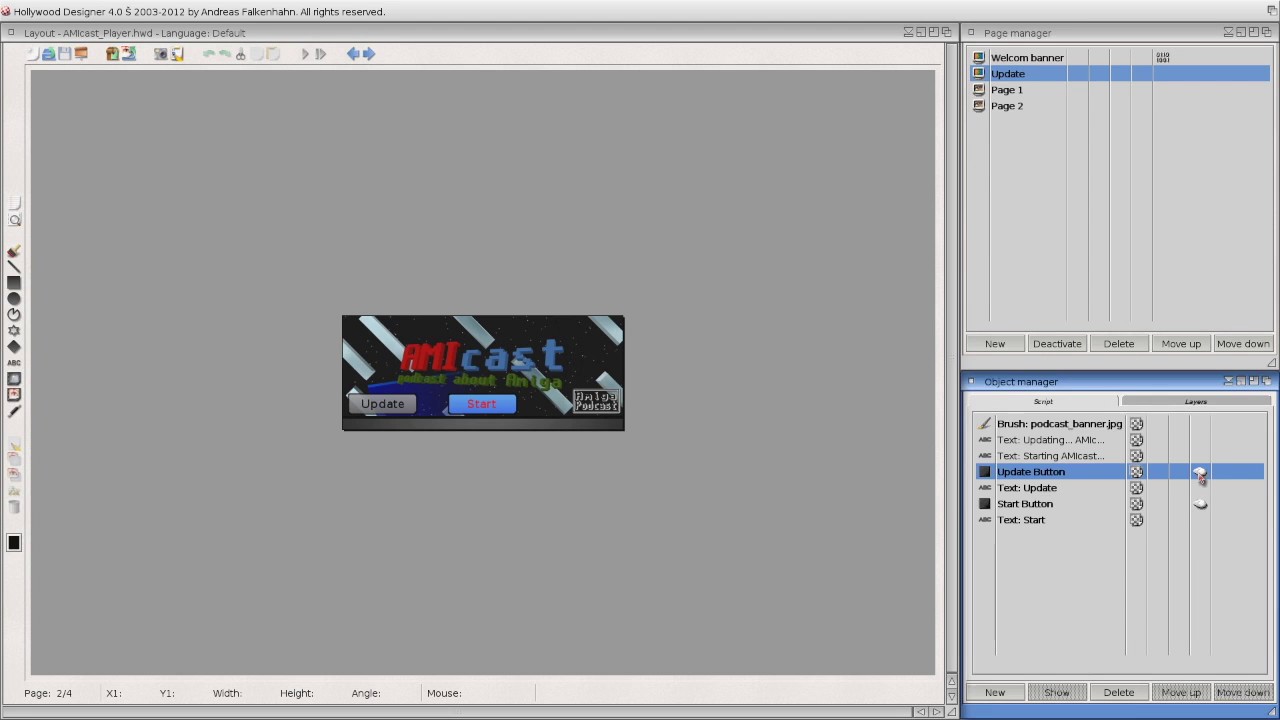Toggle transparency icon on Update Button row
1280x720 pixels.
[x=1136, y=472]
